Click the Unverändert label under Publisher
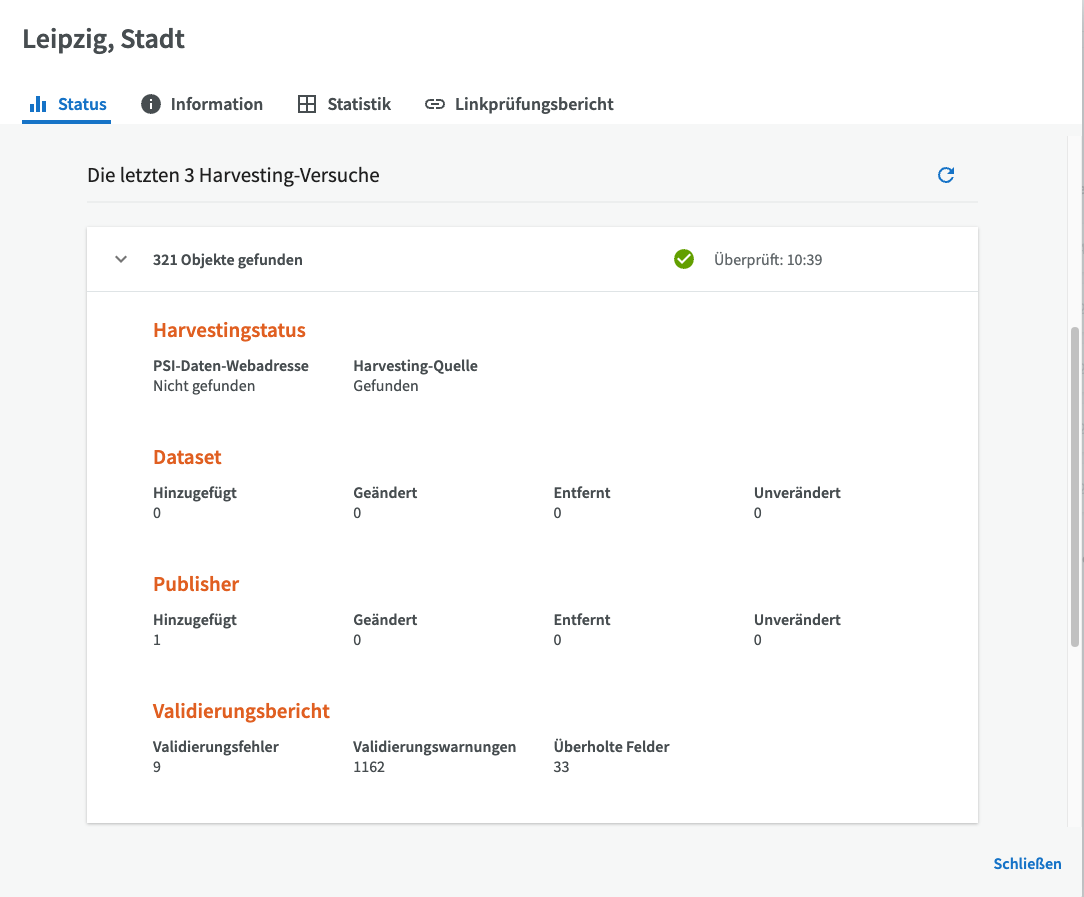Image resolution: width=1084 pixels, height=897 pixels. coord(797,620)
